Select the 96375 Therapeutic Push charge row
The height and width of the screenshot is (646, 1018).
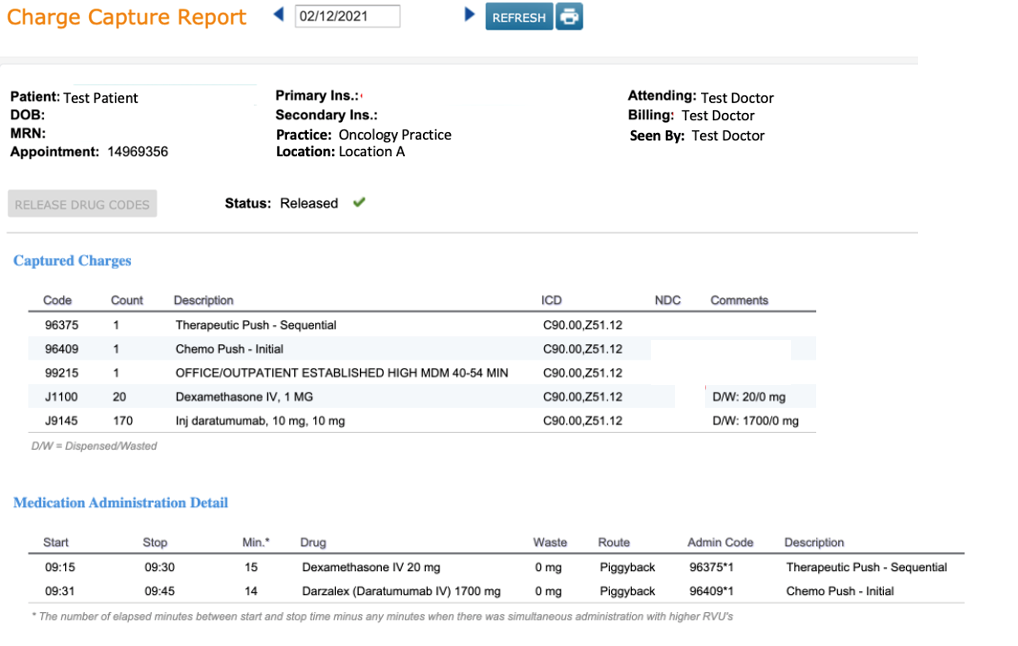pos(256,325)
